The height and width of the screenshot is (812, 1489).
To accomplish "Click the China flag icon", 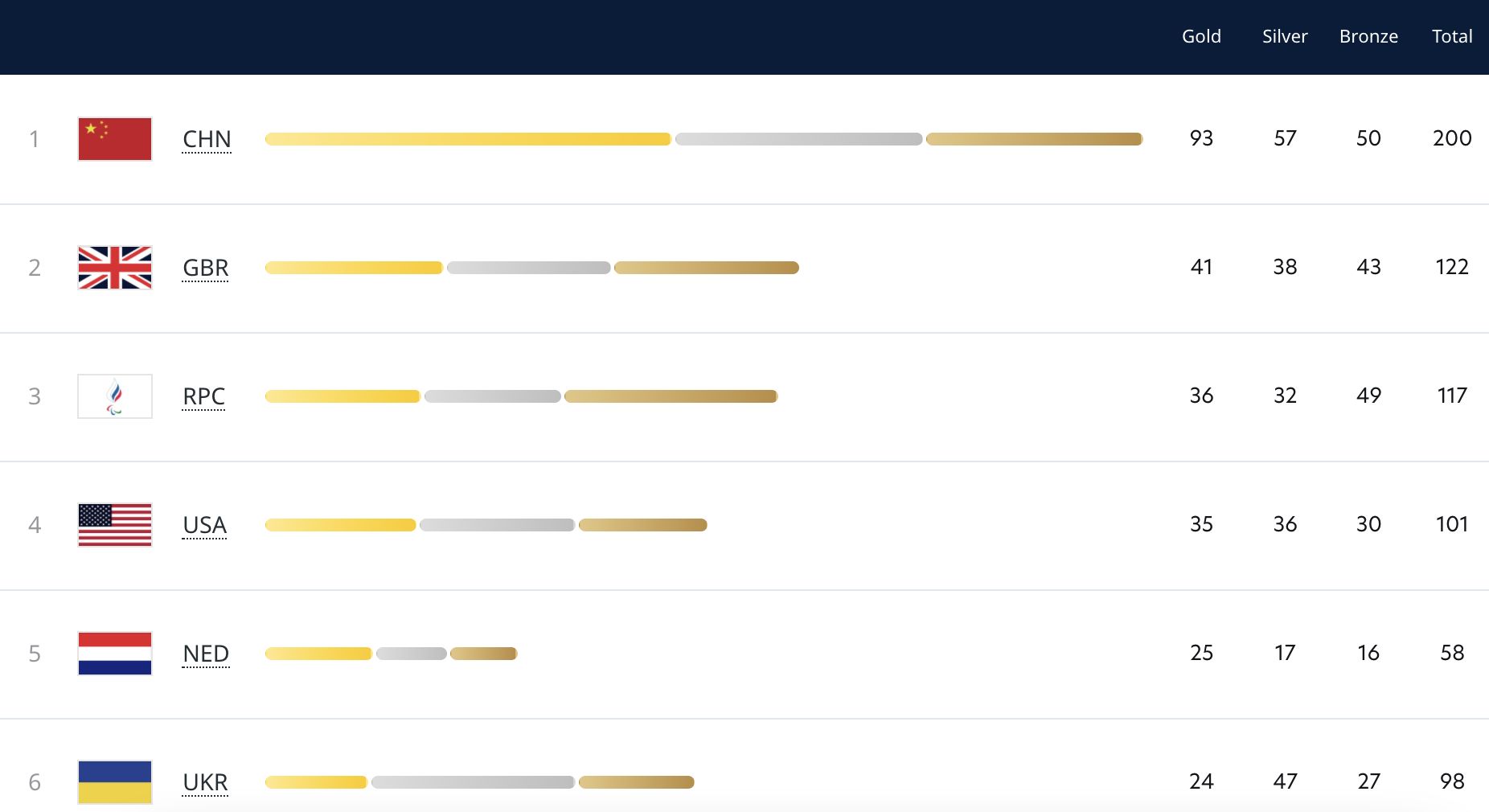I will coord(115,139).
